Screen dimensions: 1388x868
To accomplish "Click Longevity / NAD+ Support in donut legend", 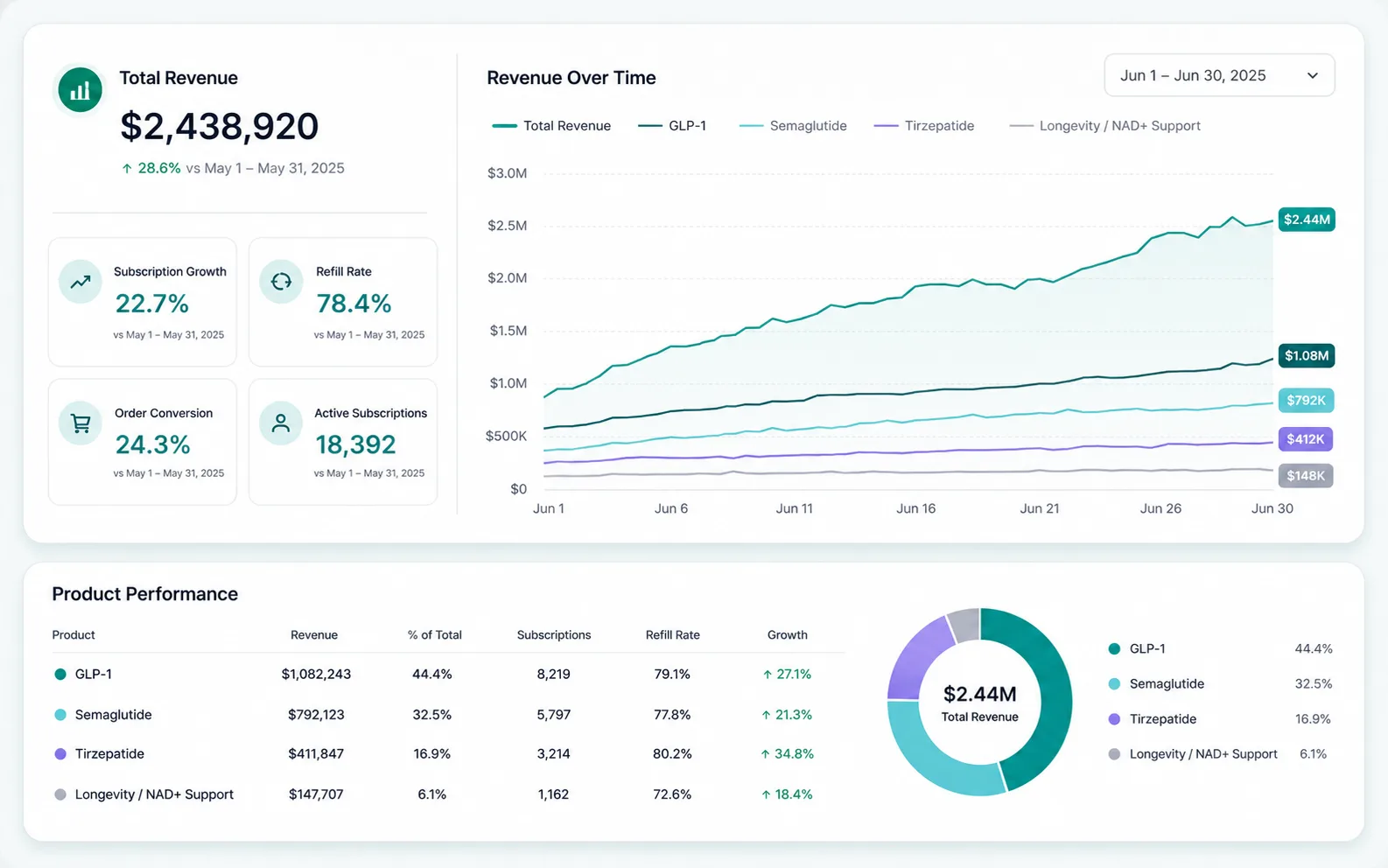I will click(1217, 754).
